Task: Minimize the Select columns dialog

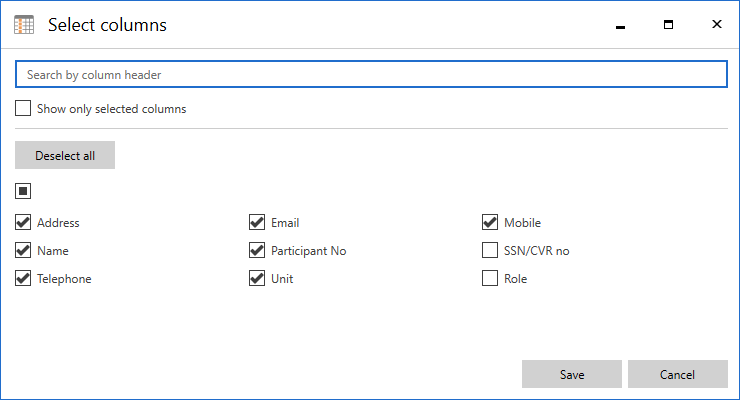Action: pyautogui.click(x=621, y=25)
